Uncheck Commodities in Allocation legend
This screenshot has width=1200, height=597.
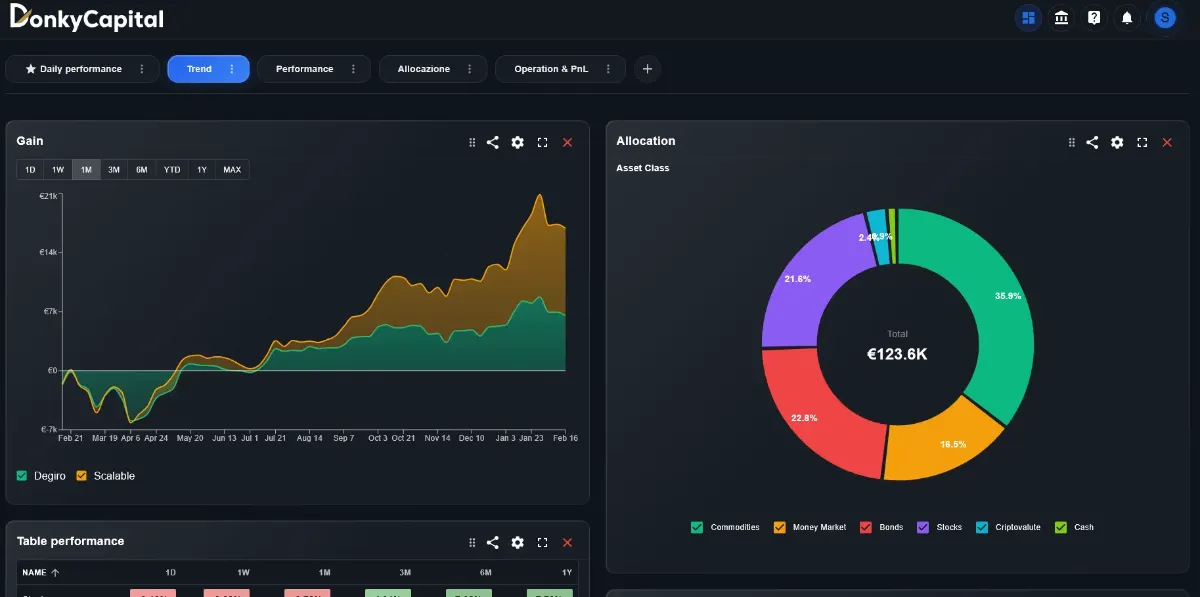(697, 527)
